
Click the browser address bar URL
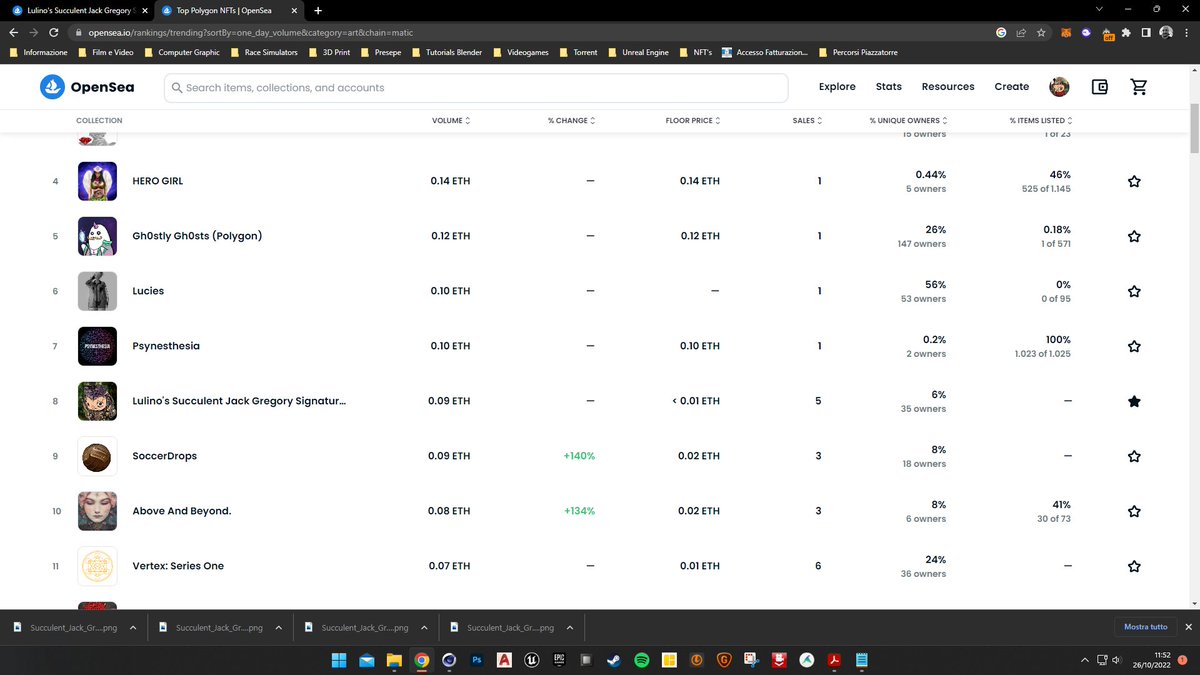[250, 32]
